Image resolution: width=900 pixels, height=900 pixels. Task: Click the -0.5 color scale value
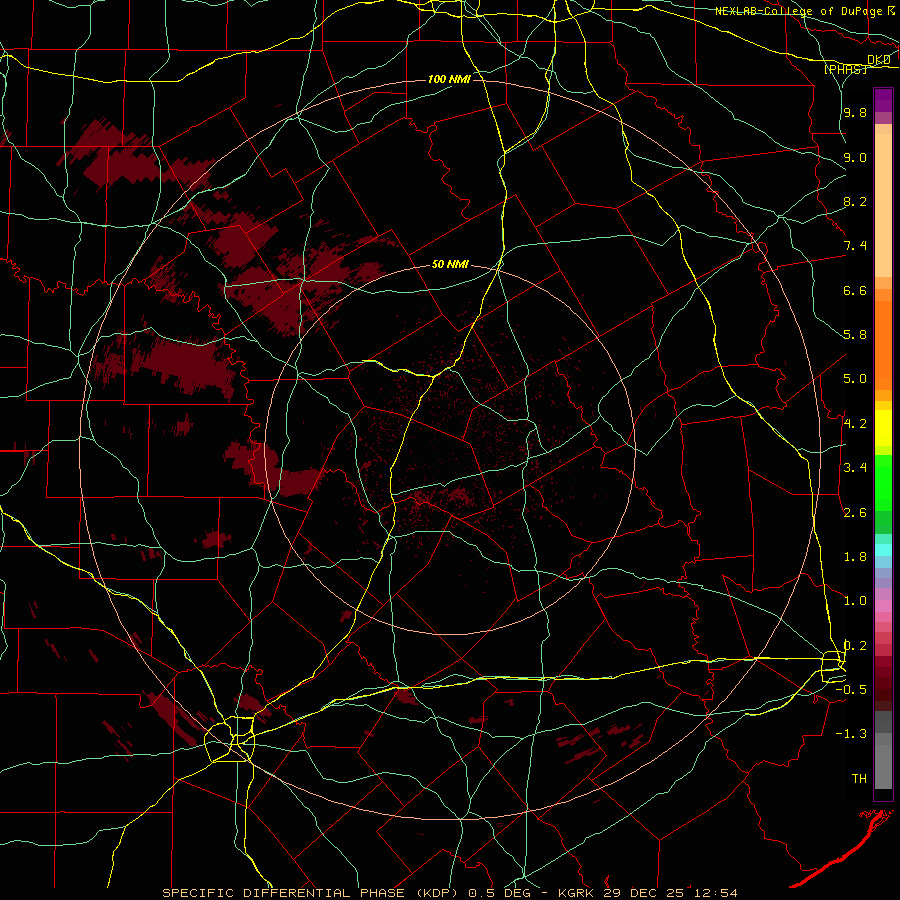point(851,690)
